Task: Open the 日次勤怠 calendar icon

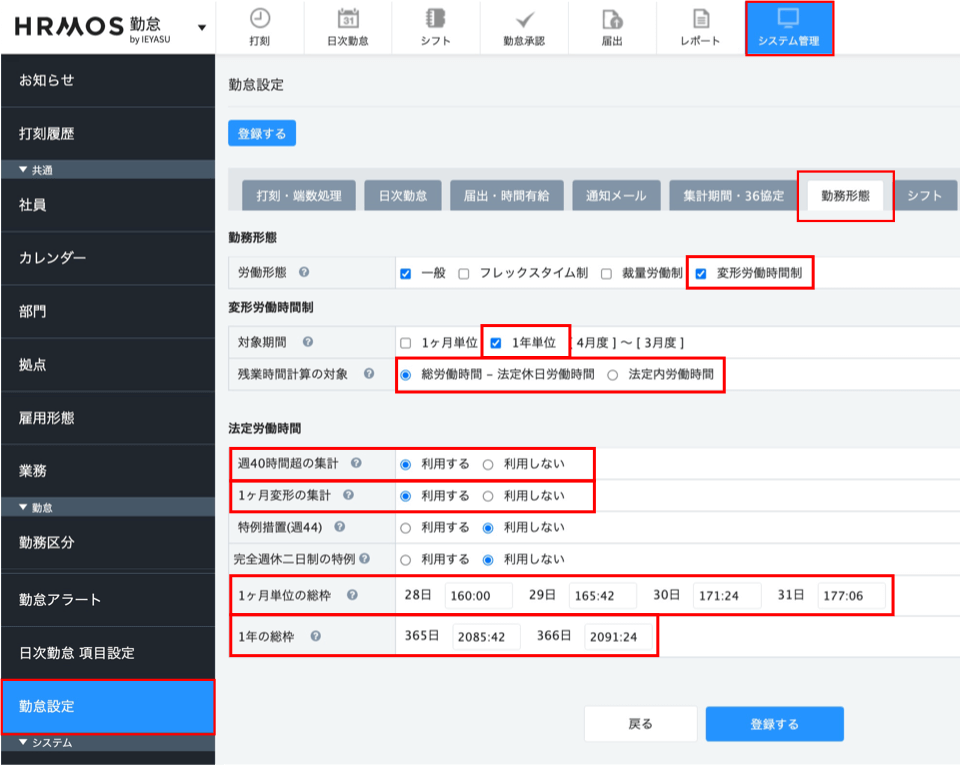Action: pyautogui.click(x=348, y=19)
